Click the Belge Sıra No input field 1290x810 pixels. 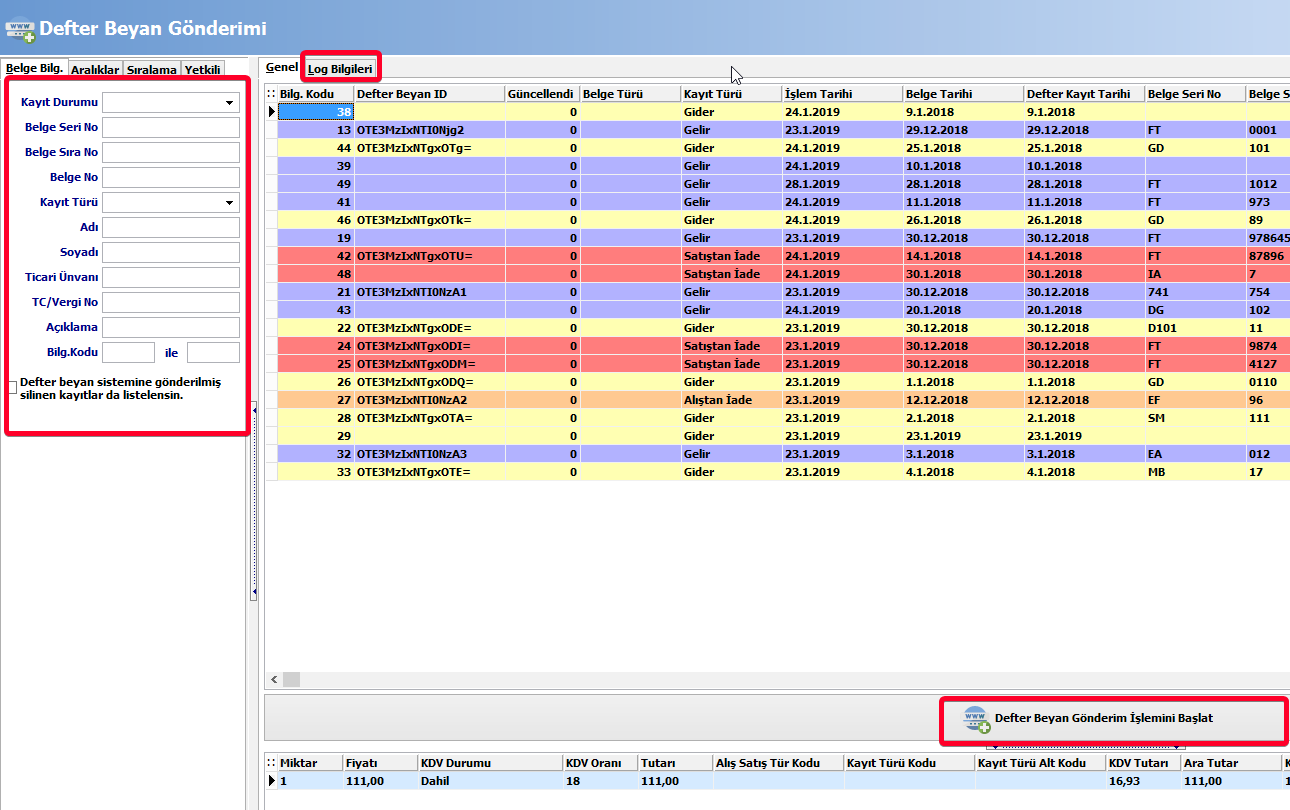171,153
